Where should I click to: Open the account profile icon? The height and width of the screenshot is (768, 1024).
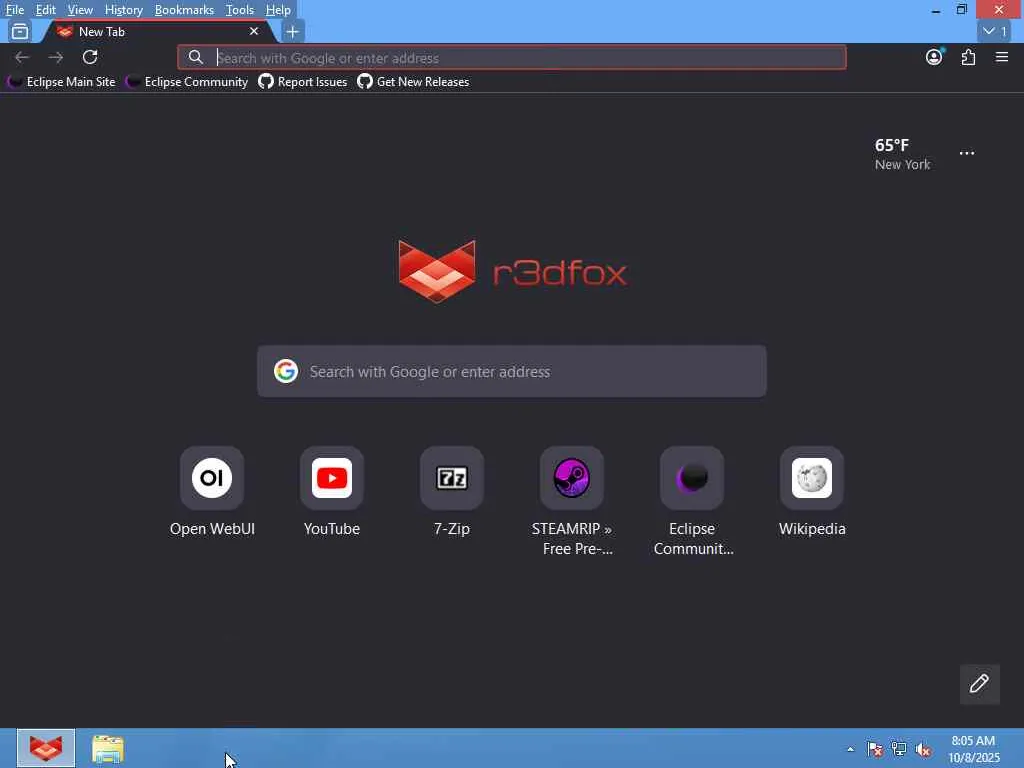[935, 57]
